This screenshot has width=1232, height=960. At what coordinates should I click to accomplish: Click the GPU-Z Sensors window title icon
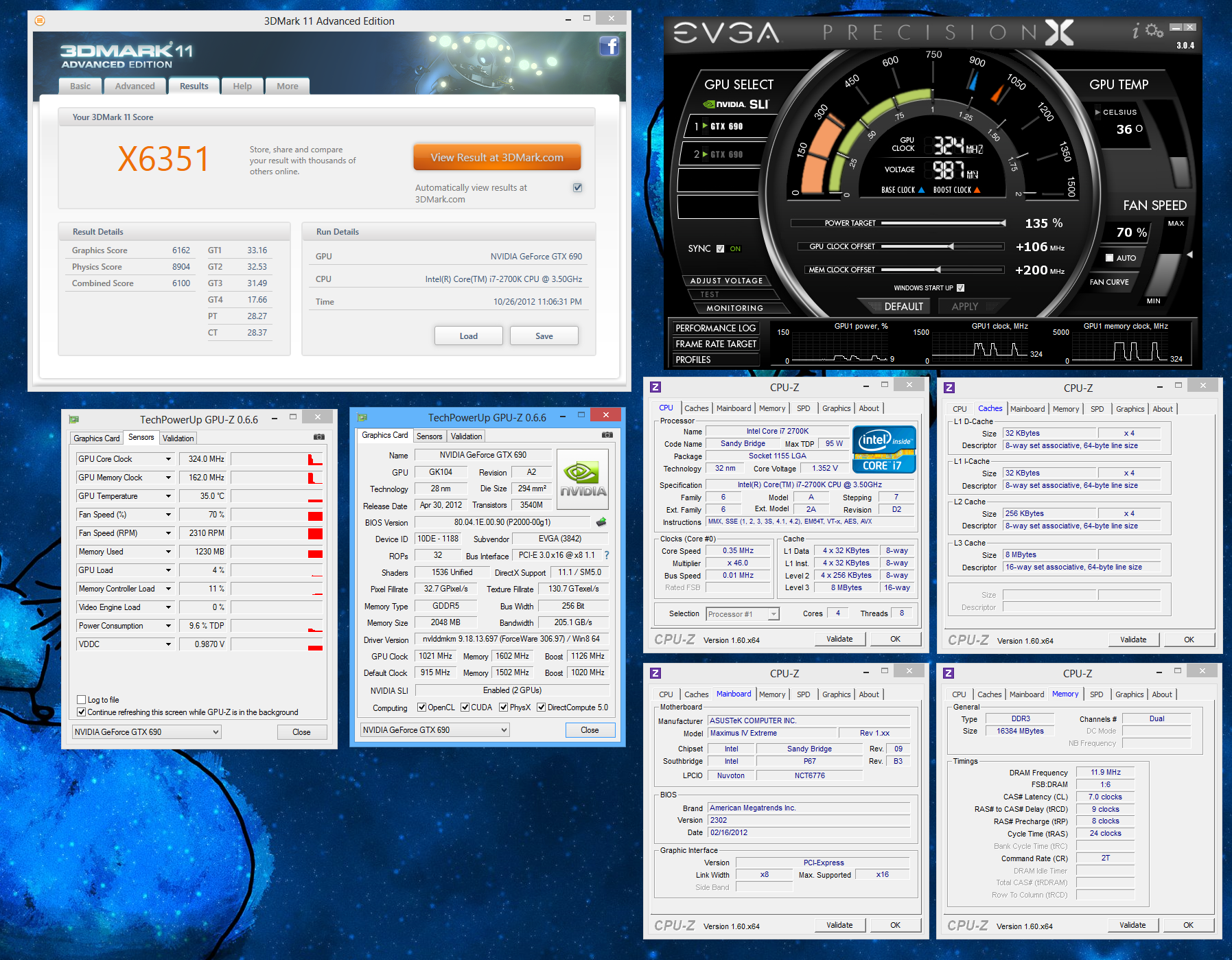tap(74, 419)
